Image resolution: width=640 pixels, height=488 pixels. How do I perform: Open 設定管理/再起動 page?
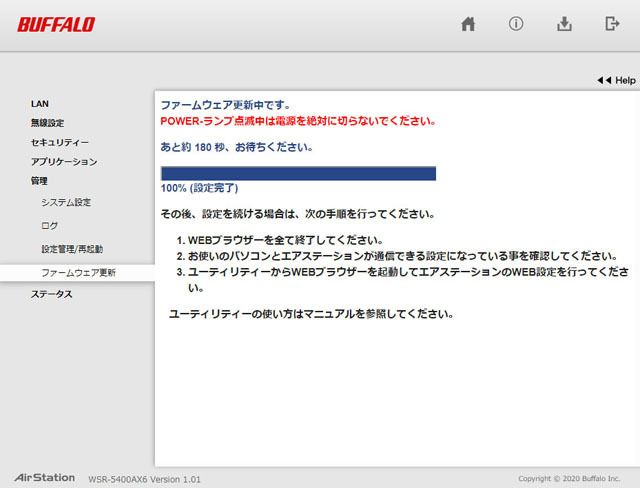click(x=72, y=249)
